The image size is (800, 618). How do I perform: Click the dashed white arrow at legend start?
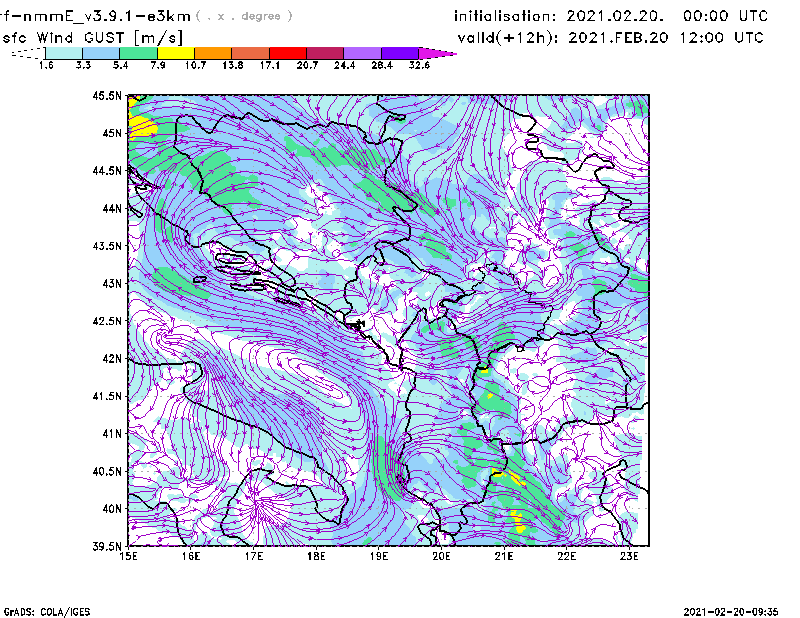[28, 53]
